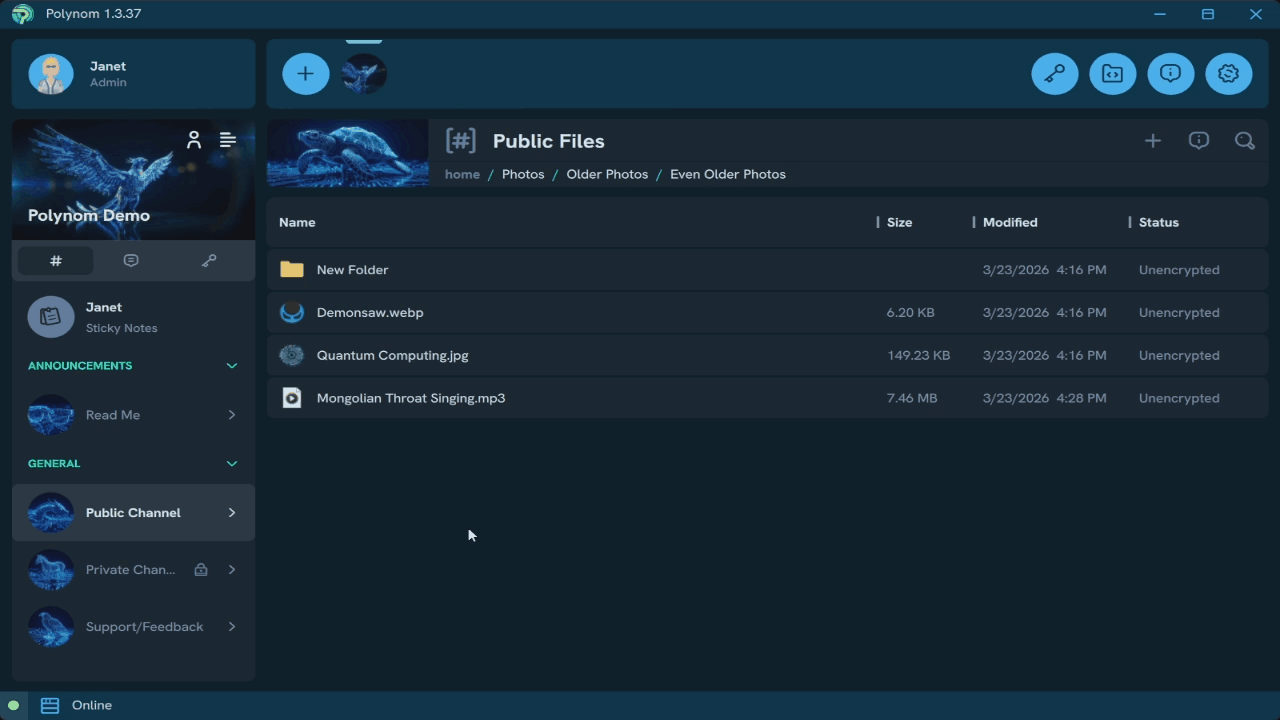
Task: Open the Settings gear icon
Action: point(1229,73)
